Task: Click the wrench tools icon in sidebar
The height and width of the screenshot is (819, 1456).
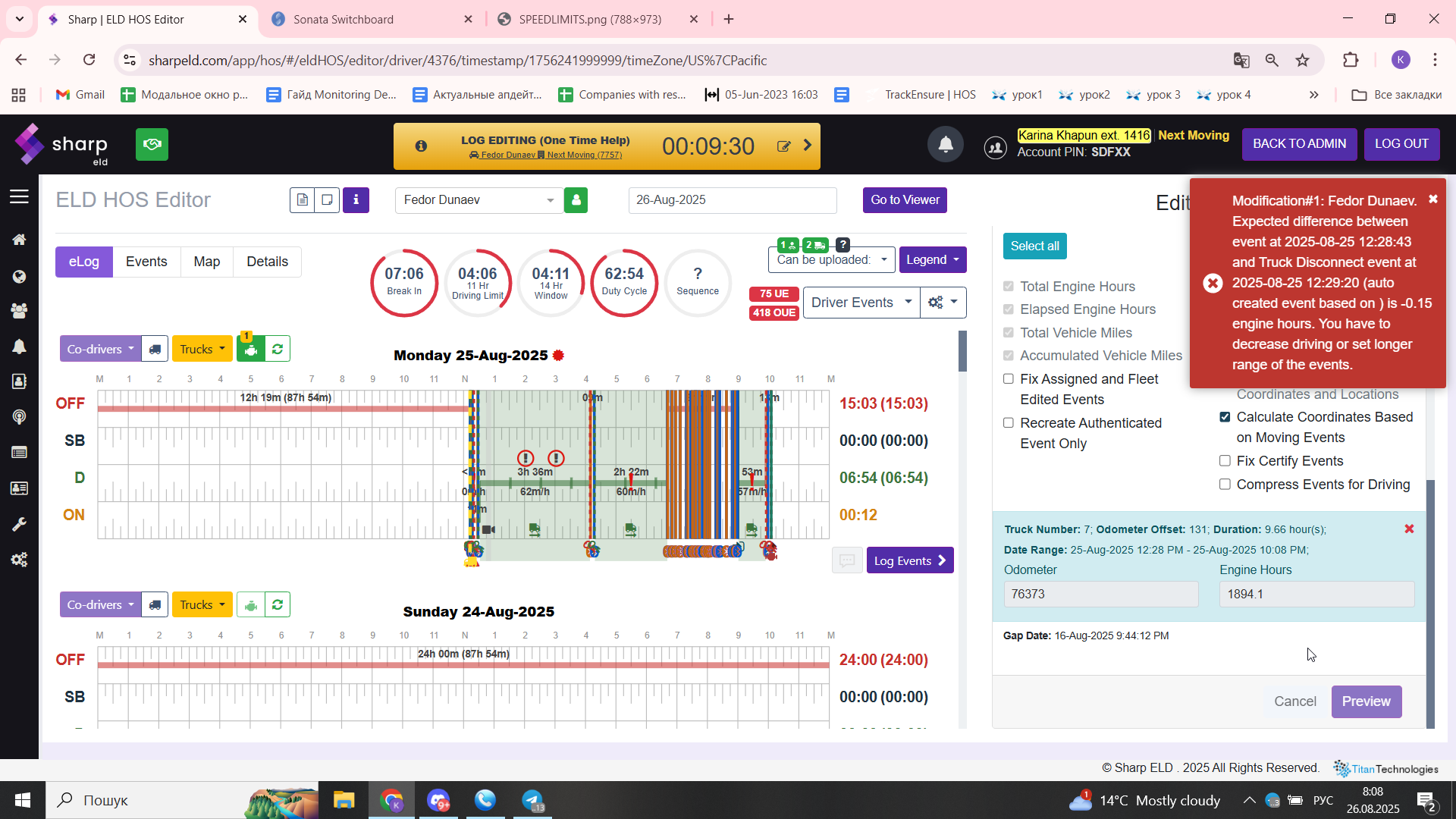Action: pyautogui.click(x=19, y=524)
